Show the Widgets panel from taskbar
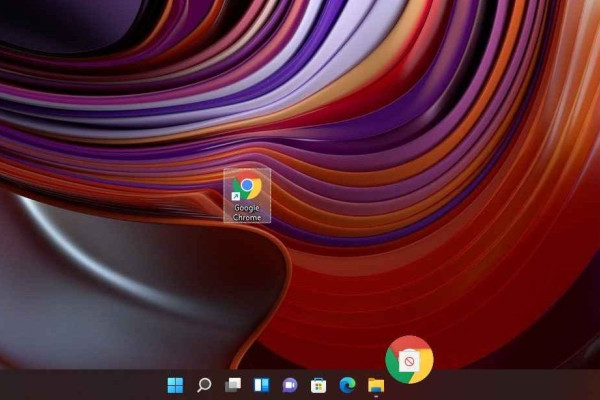This screenshot has width=600, height=400. click(261, 385)
